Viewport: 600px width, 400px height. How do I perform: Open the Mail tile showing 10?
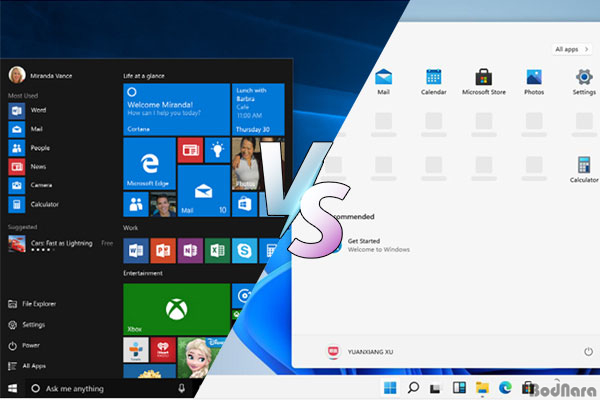pyautogui.click(x=204, y=191)
